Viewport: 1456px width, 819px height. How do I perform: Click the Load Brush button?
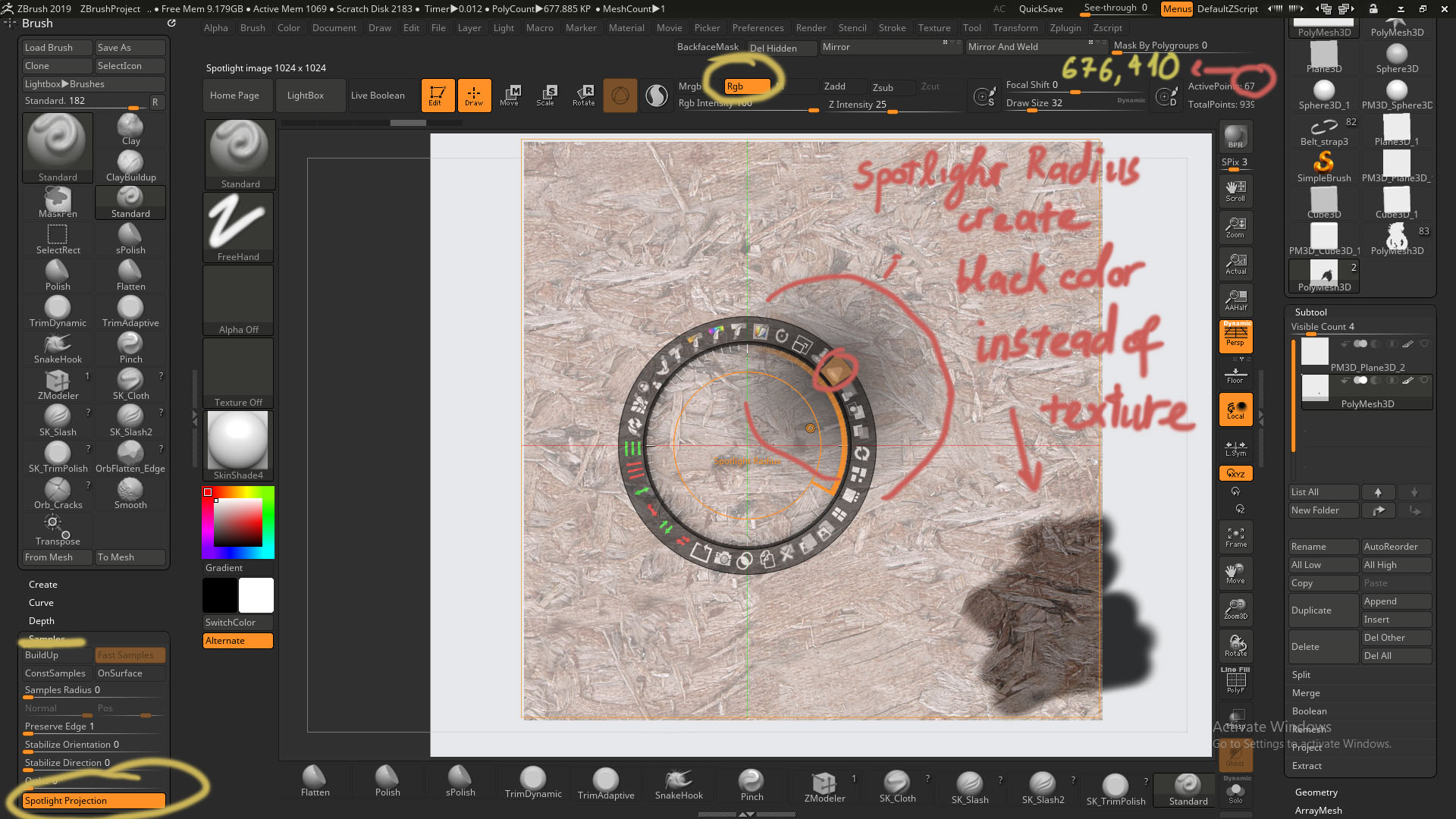[x=58, y=48]
